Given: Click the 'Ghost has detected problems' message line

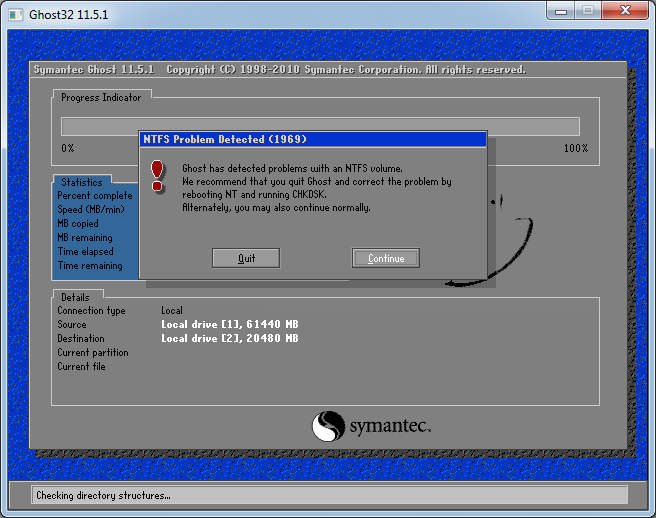Looking at the screenshot, I should pos(292,169).
